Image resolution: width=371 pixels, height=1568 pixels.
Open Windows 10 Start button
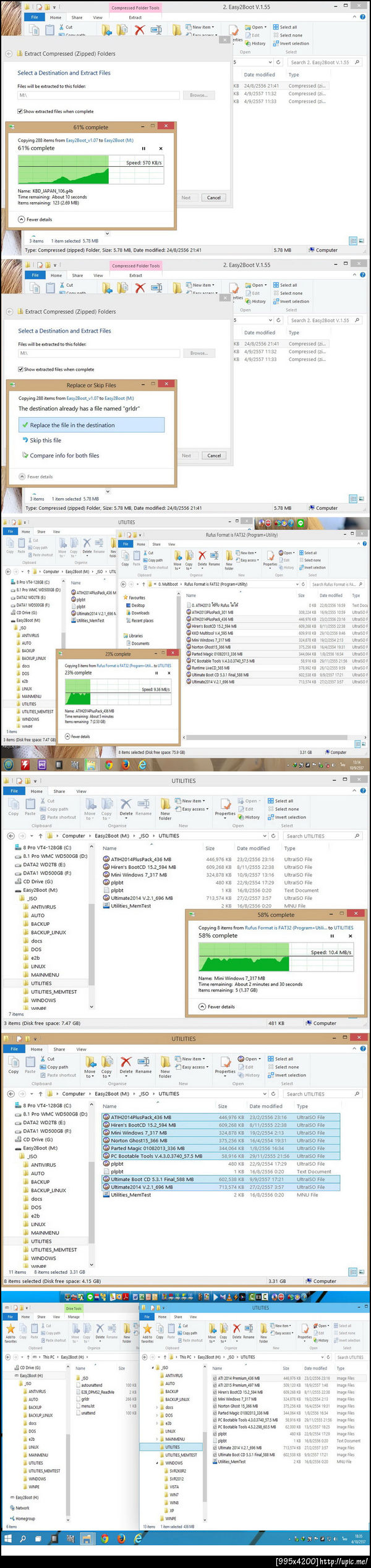(9, 1538)
